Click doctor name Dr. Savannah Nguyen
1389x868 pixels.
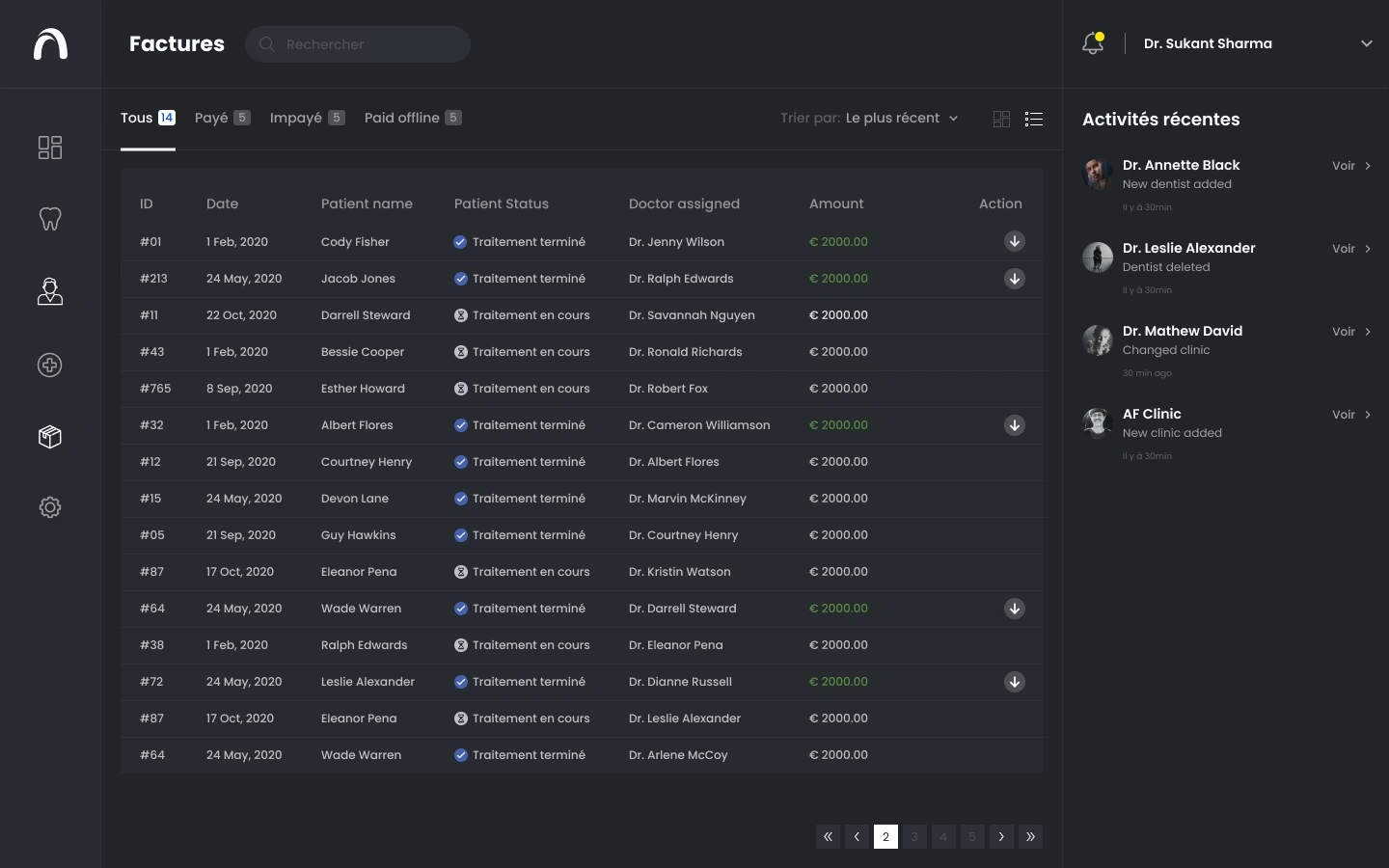(692, 315)
